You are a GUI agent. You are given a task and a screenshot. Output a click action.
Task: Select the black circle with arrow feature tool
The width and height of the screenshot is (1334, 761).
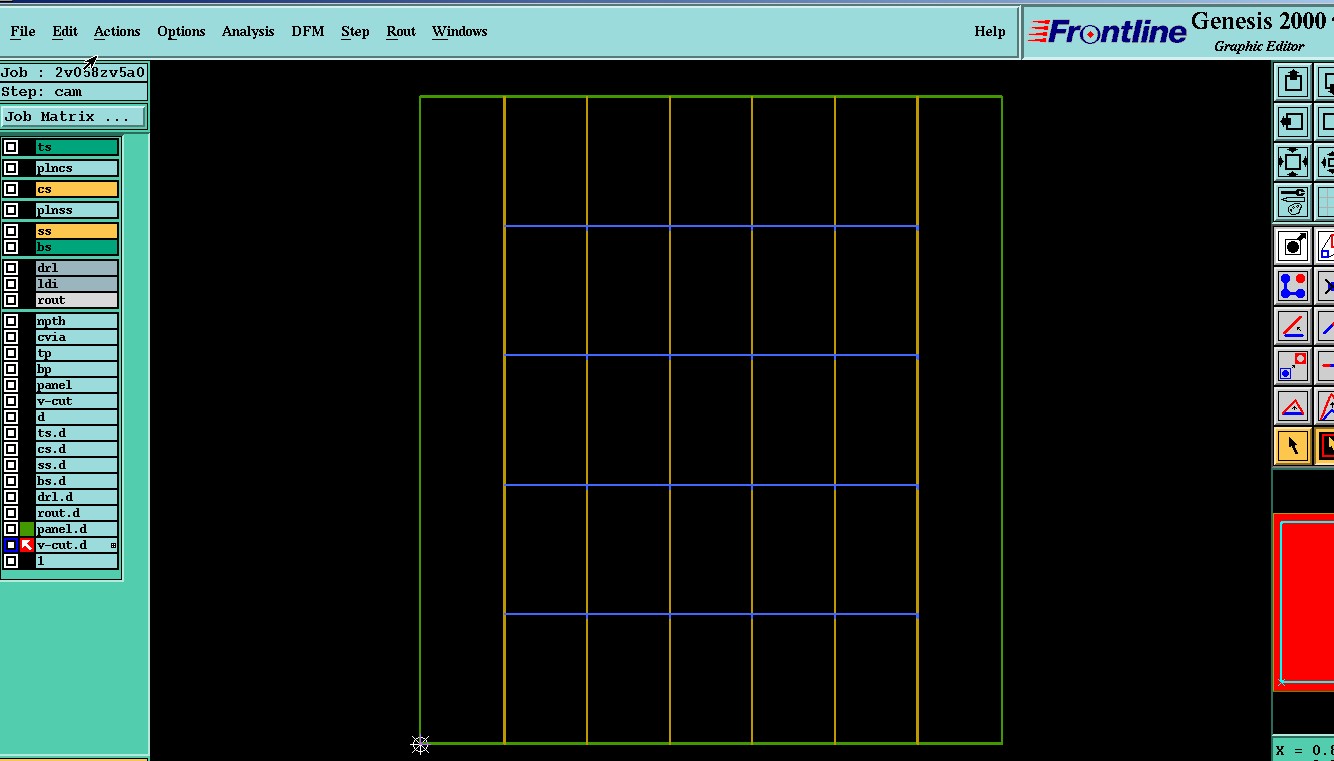tap(1293, 246)
